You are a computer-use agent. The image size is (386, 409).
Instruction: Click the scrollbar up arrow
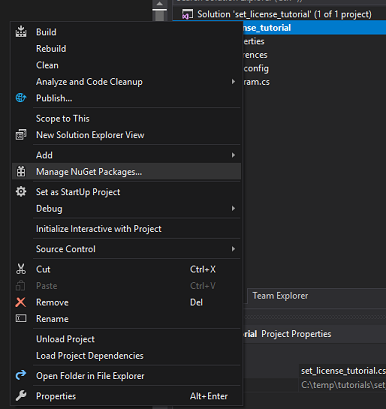pyautogui.click(x=160, y=3)
